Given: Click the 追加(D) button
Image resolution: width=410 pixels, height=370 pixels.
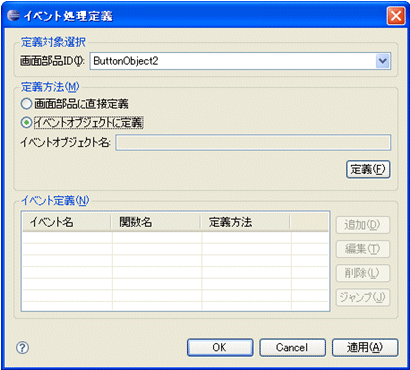Looking at the screenshot, I should pyautogui.click(x=362, y=225).
